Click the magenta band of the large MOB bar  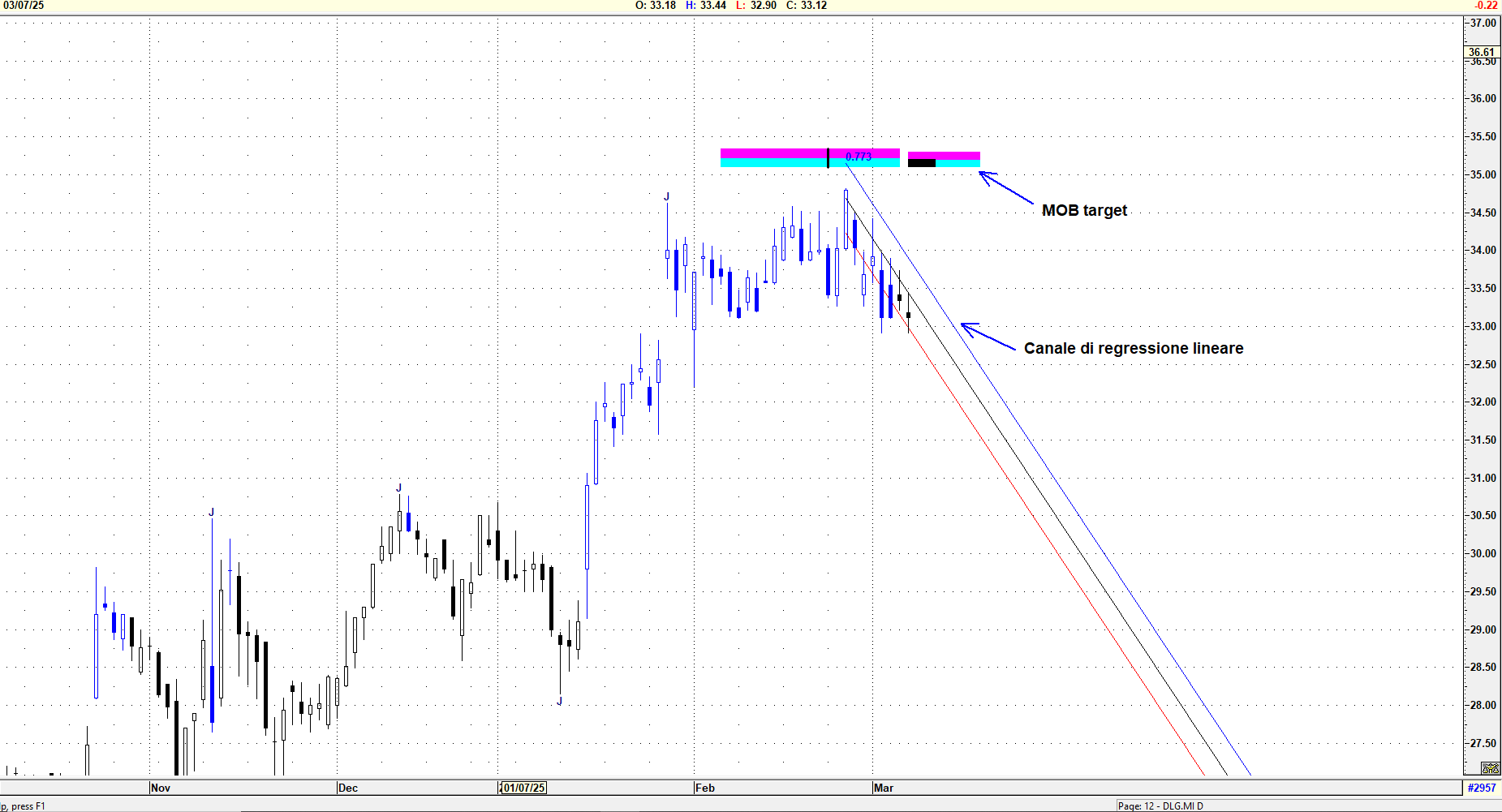(x=771, y=153)
